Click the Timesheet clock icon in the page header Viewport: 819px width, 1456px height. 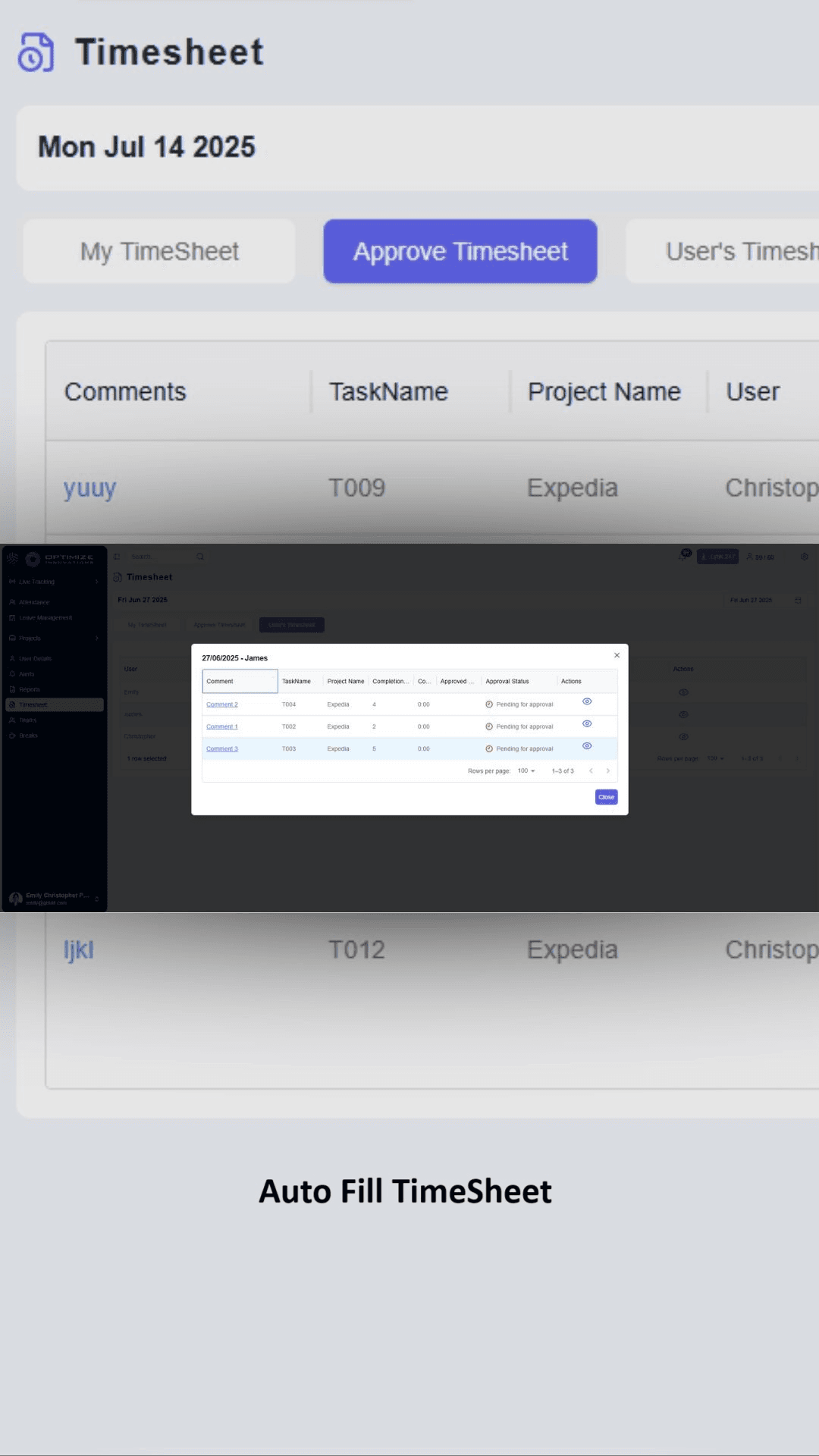[x=36, y=52]
